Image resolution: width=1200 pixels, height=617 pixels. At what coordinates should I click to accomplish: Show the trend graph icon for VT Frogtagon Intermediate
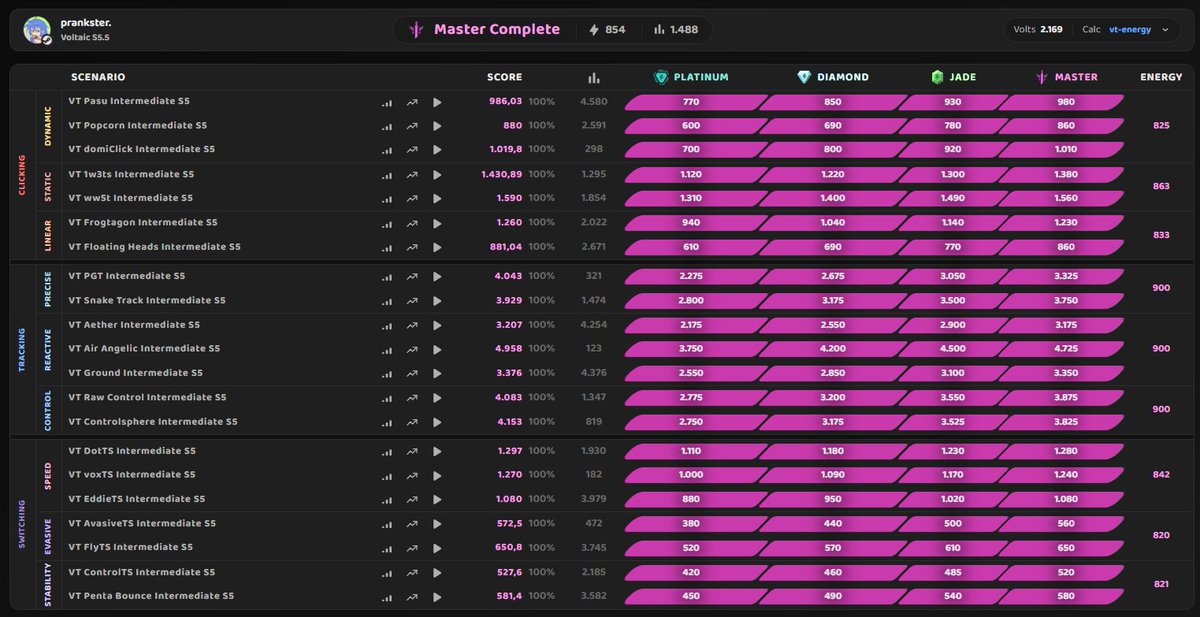[x=412, y=223]
